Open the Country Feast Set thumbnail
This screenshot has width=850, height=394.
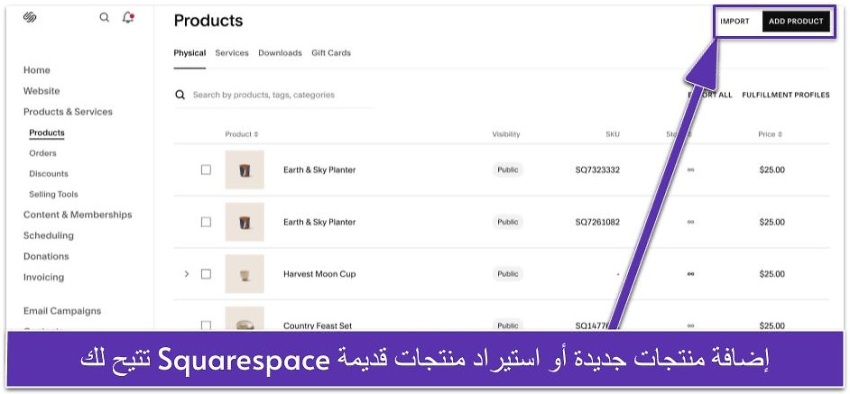tap(244, 319)
